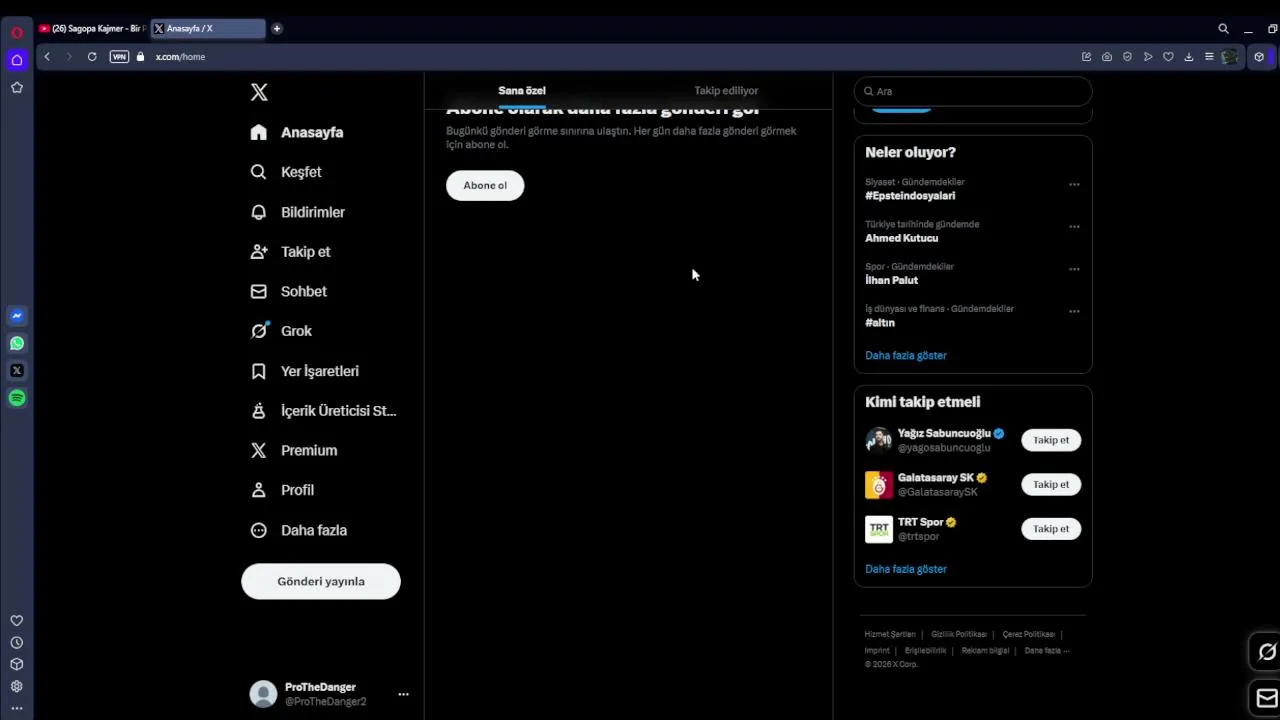Click the X logo above Anasayfa
This screenshot has width=1280, height=720.
(259, 92)
